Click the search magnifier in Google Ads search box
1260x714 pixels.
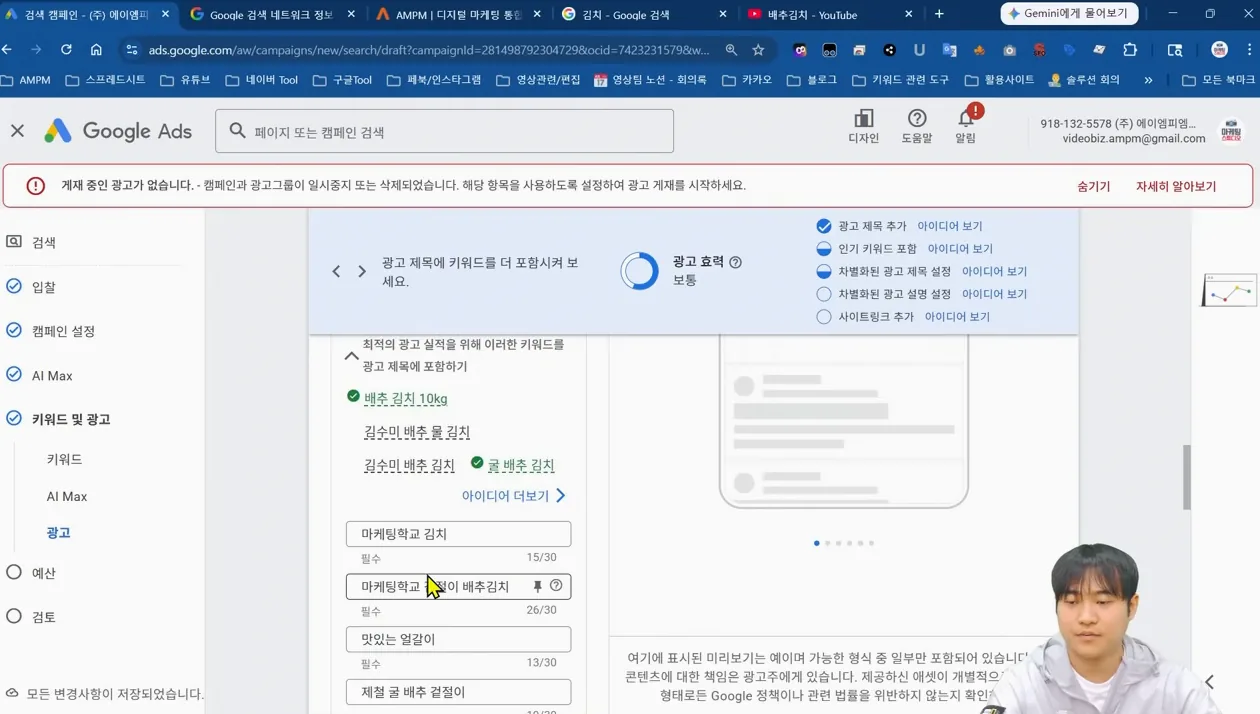[x=237, y=131]
